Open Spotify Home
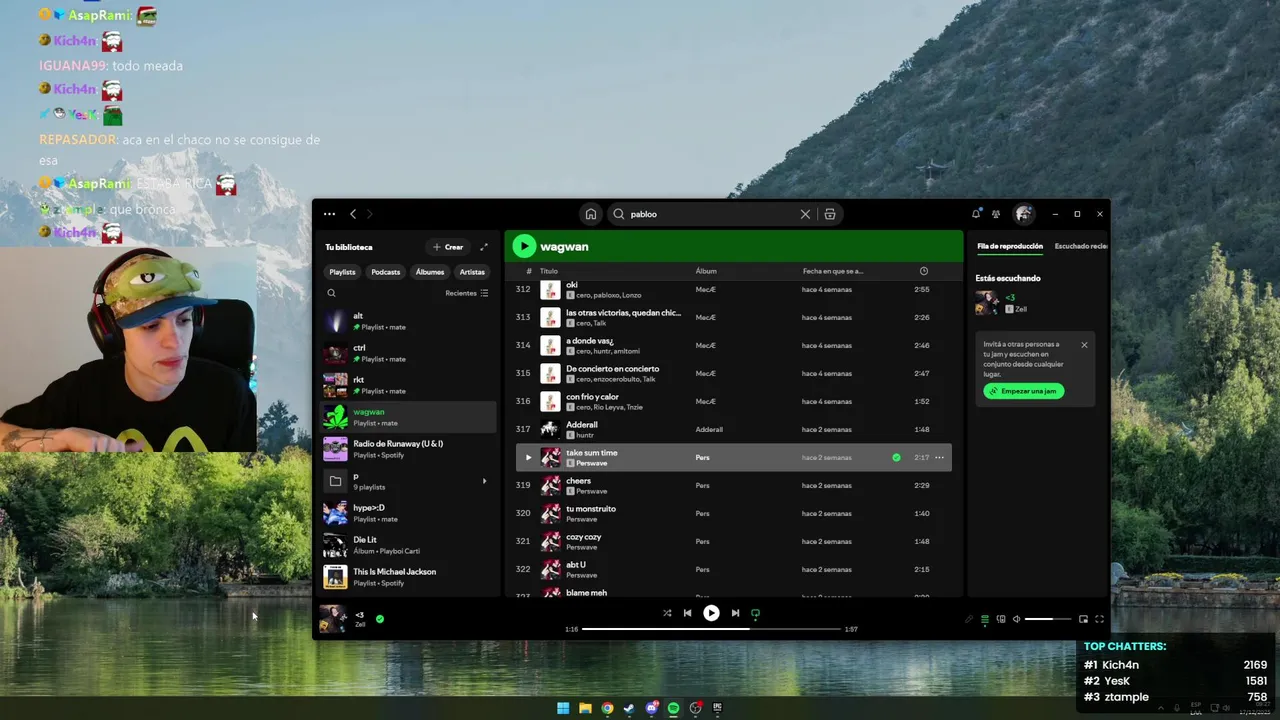Screen dimensions: 1280x720 point(591,214)
